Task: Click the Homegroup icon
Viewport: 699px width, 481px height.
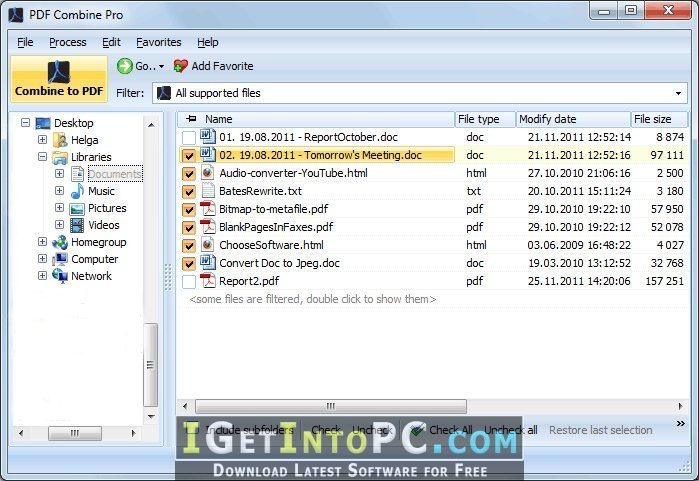Action: coord(60,242)
